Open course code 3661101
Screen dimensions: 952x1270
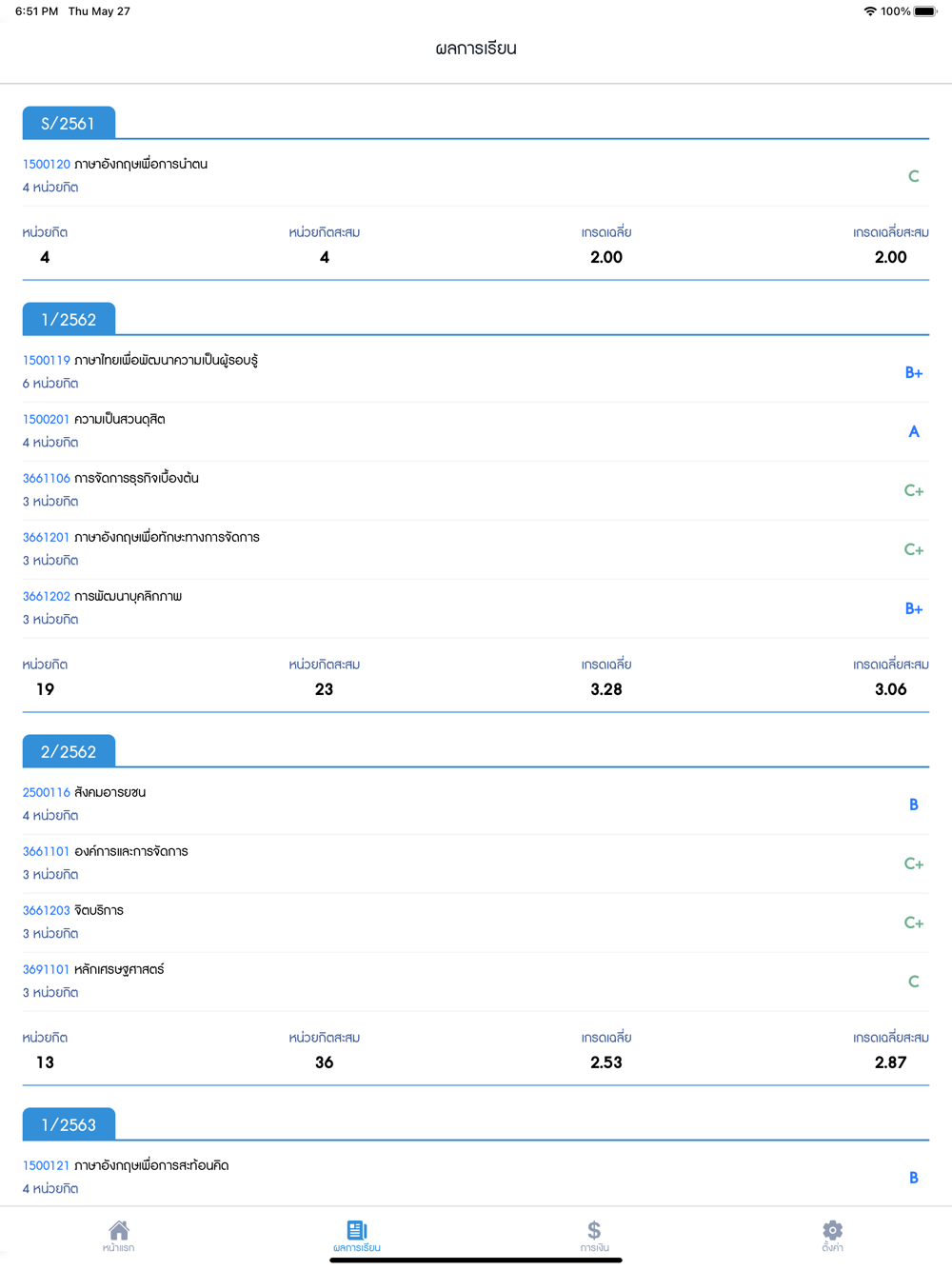pyautogui.click(x=47, y=851)
